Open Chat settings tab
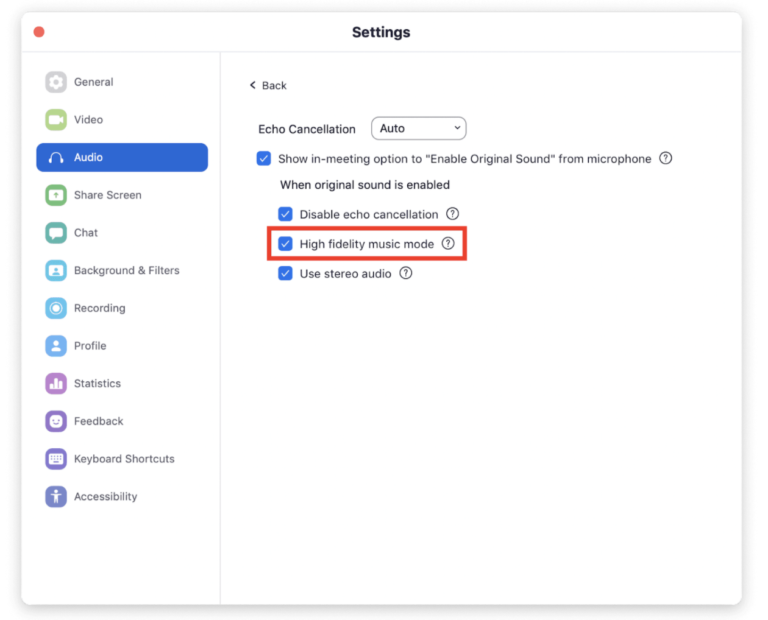The height and width of the screenshot is (620, 768). 122,233
